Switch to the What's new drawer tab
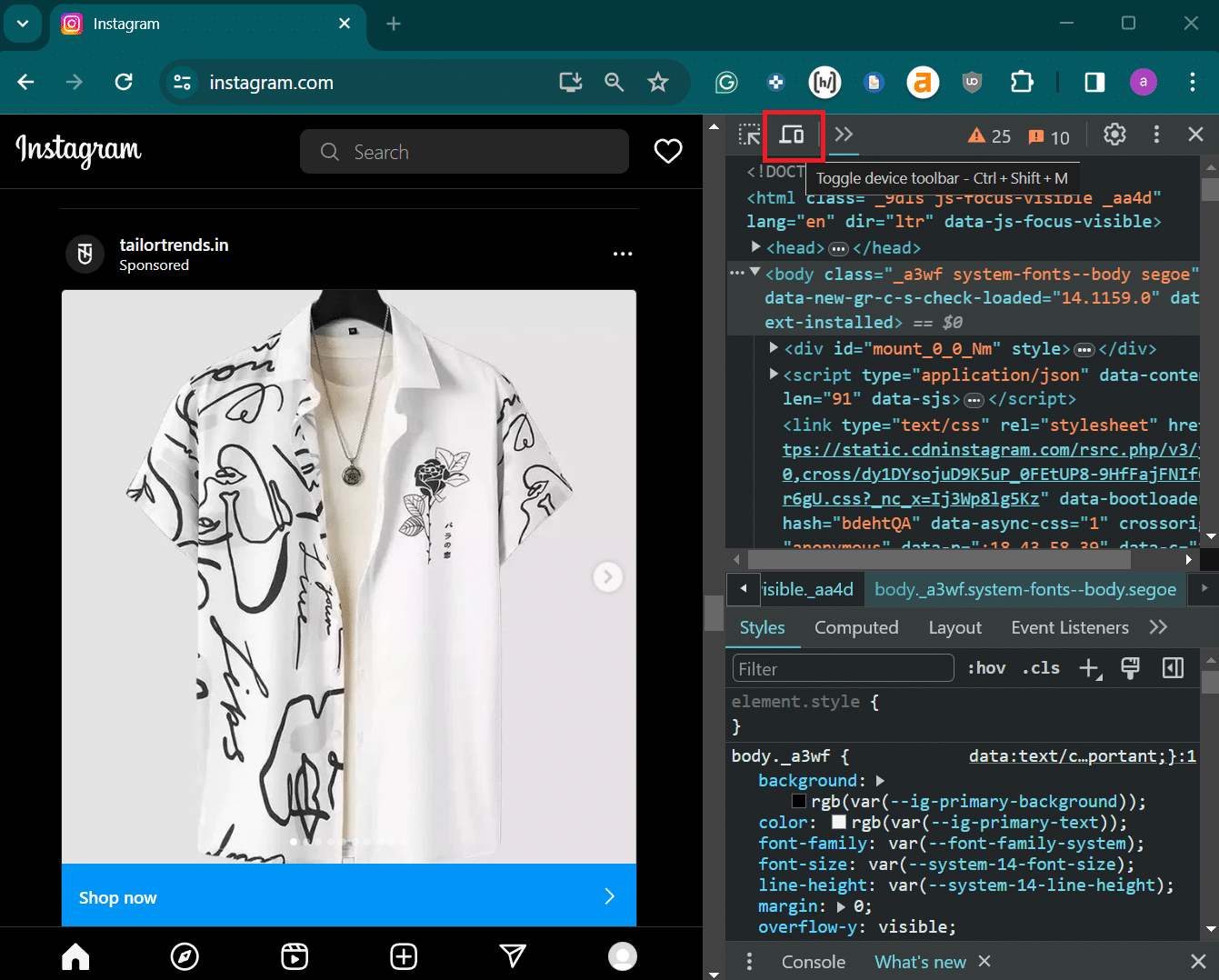Image resolution: width=1219 pixels, height=980 pixels. [920, 962]
